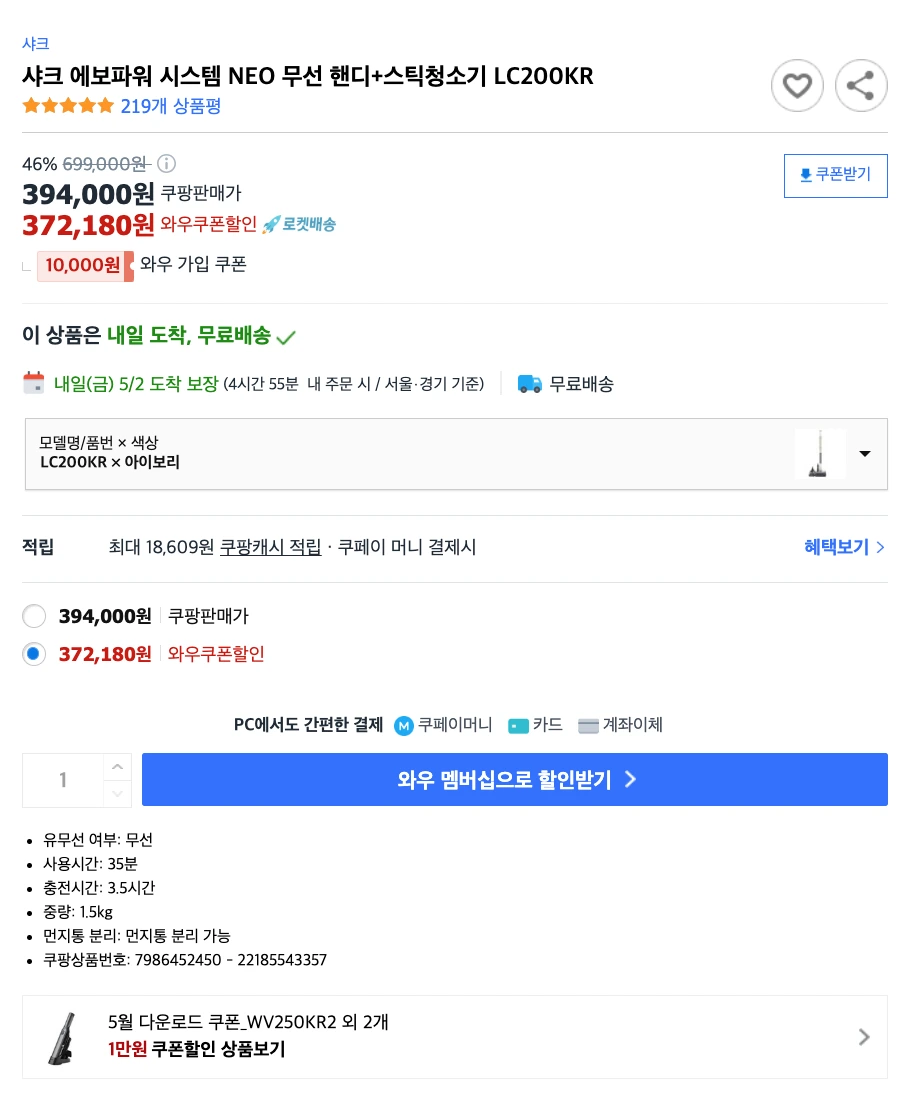Click the ivory product thumbnail in model selector

[x=820, y=453]
